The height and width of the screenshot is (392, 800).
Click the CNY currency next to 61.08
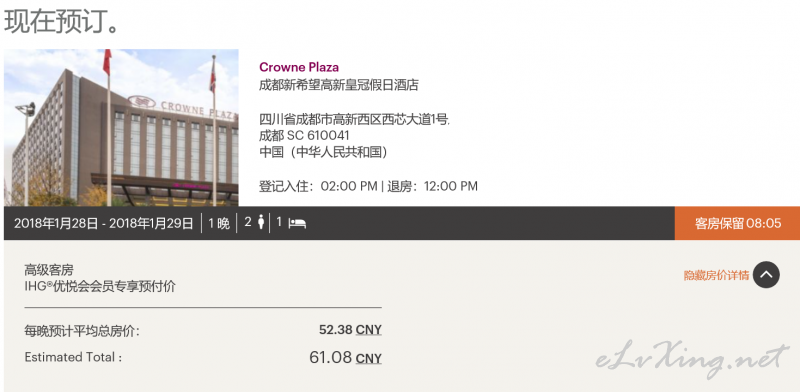tap(368, 358)
